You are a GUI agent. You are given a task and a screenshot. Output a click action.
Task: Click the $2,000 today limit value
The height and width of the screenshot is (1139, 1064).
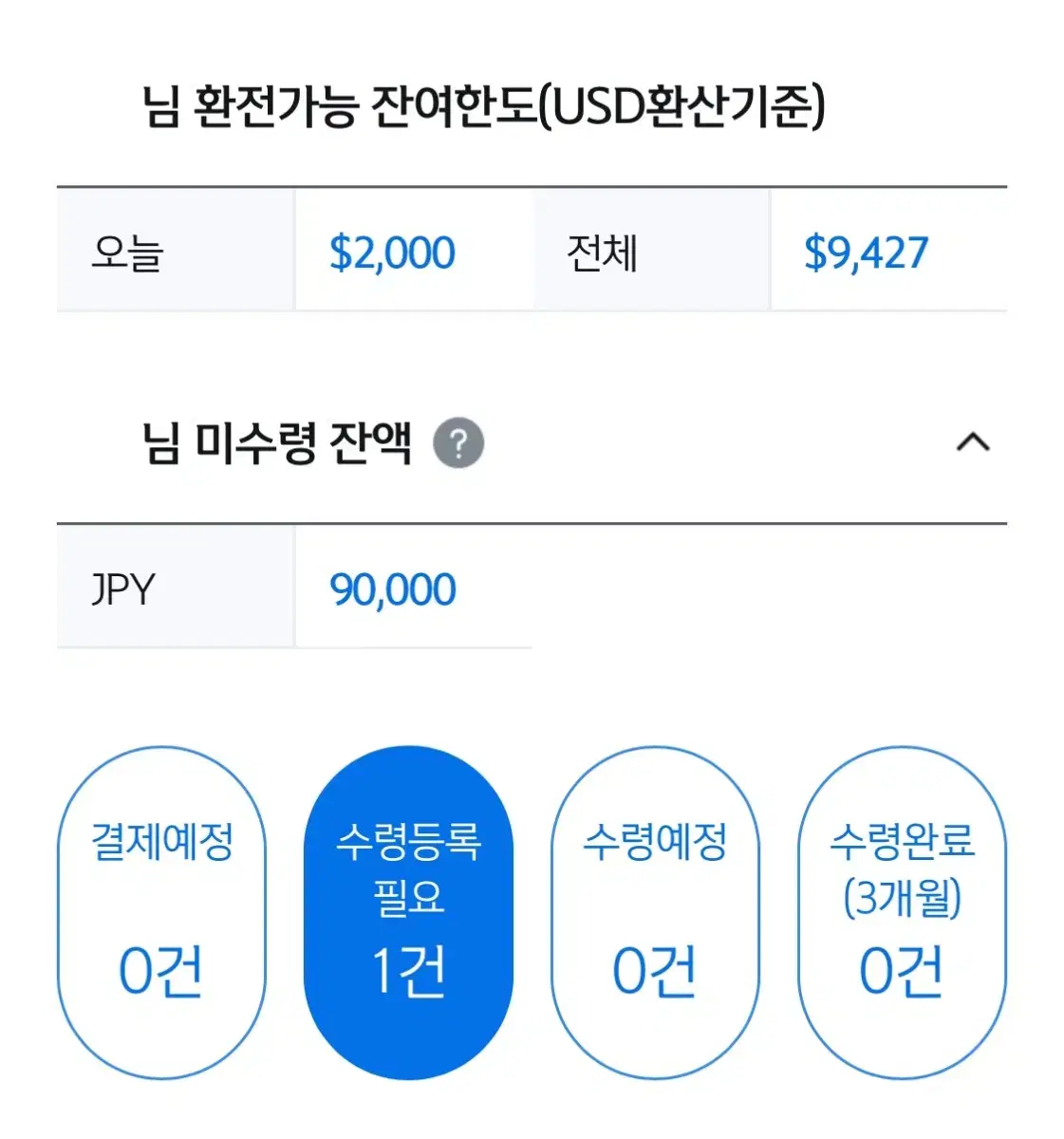(392, 252)
